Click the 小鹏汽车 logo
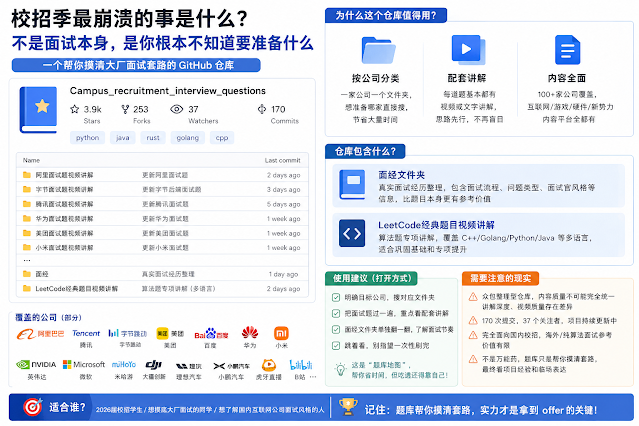This screenshot has width=639, height=426. click(231, 366)
